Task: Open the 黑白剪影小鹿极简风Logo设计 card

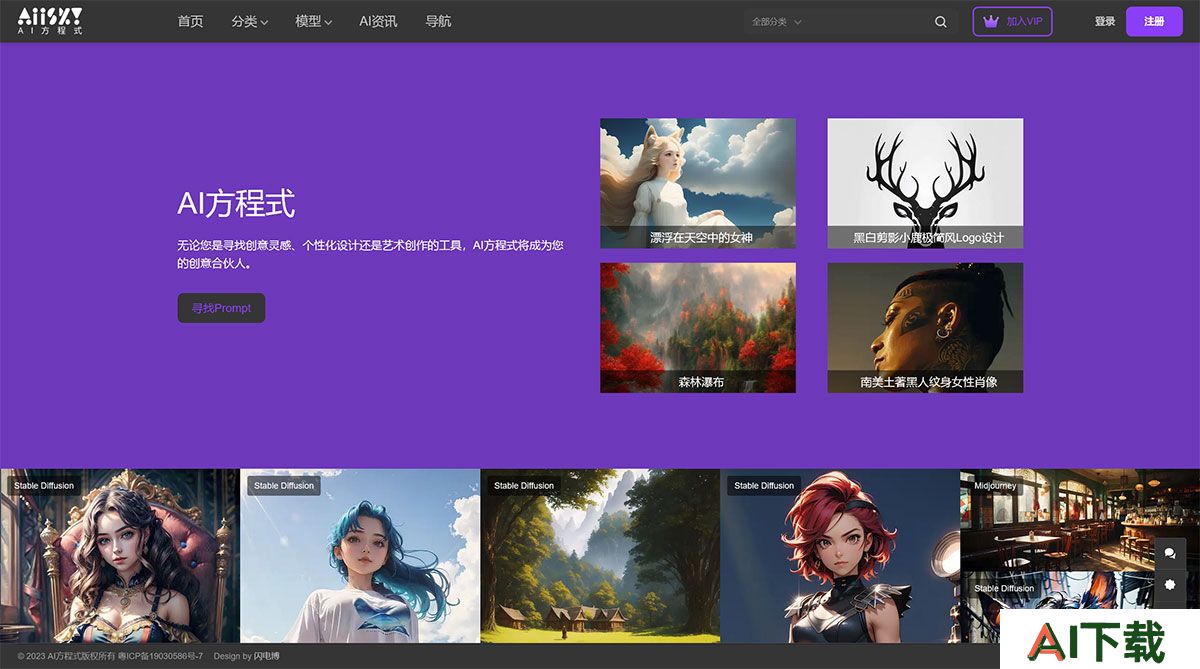Action: tap(925, 183)
